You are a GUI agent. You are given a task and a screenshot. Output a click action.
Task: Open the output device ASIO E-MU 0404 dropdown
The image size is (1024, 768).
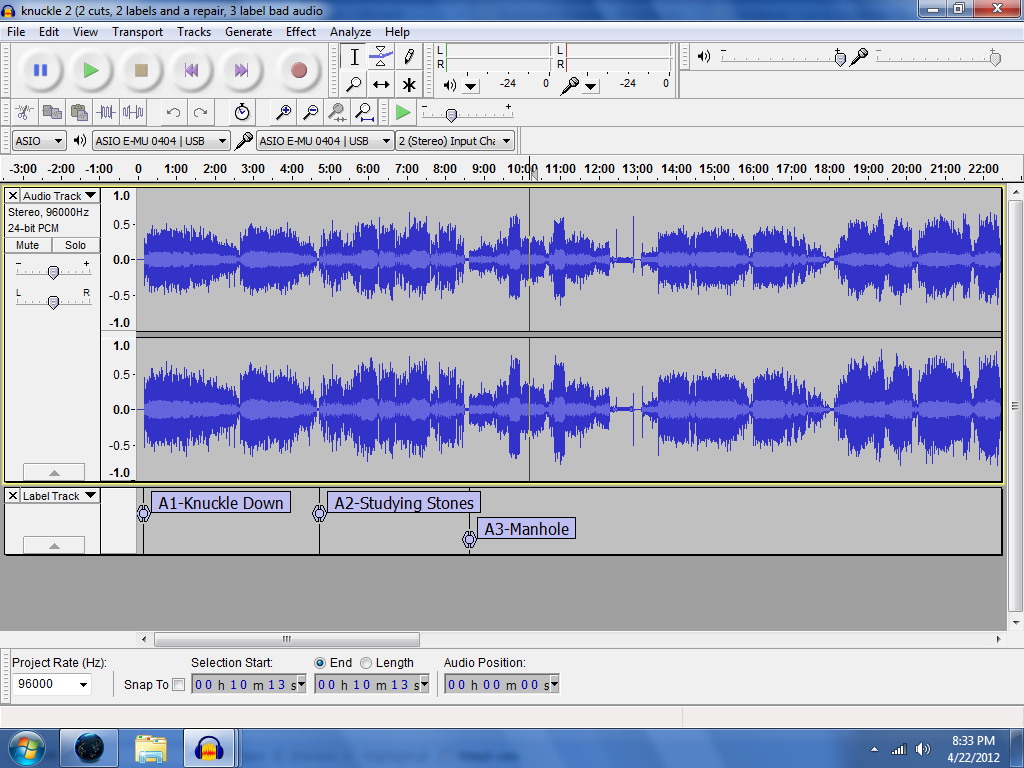(161, 140)
